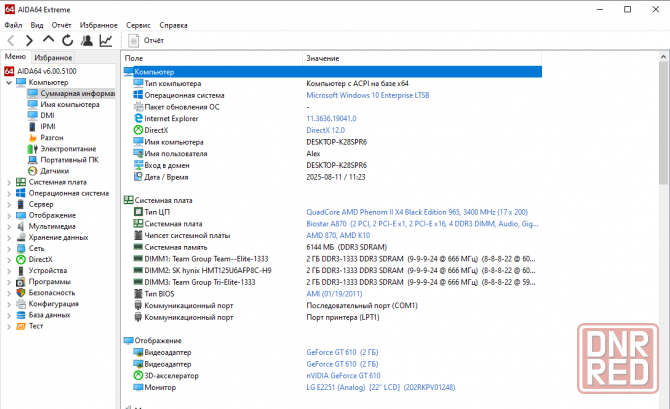The height and width of the screenshot is (409, 670).
Task: Refresh data with the circular arrow icon
Action: click(x=68, y=41)
